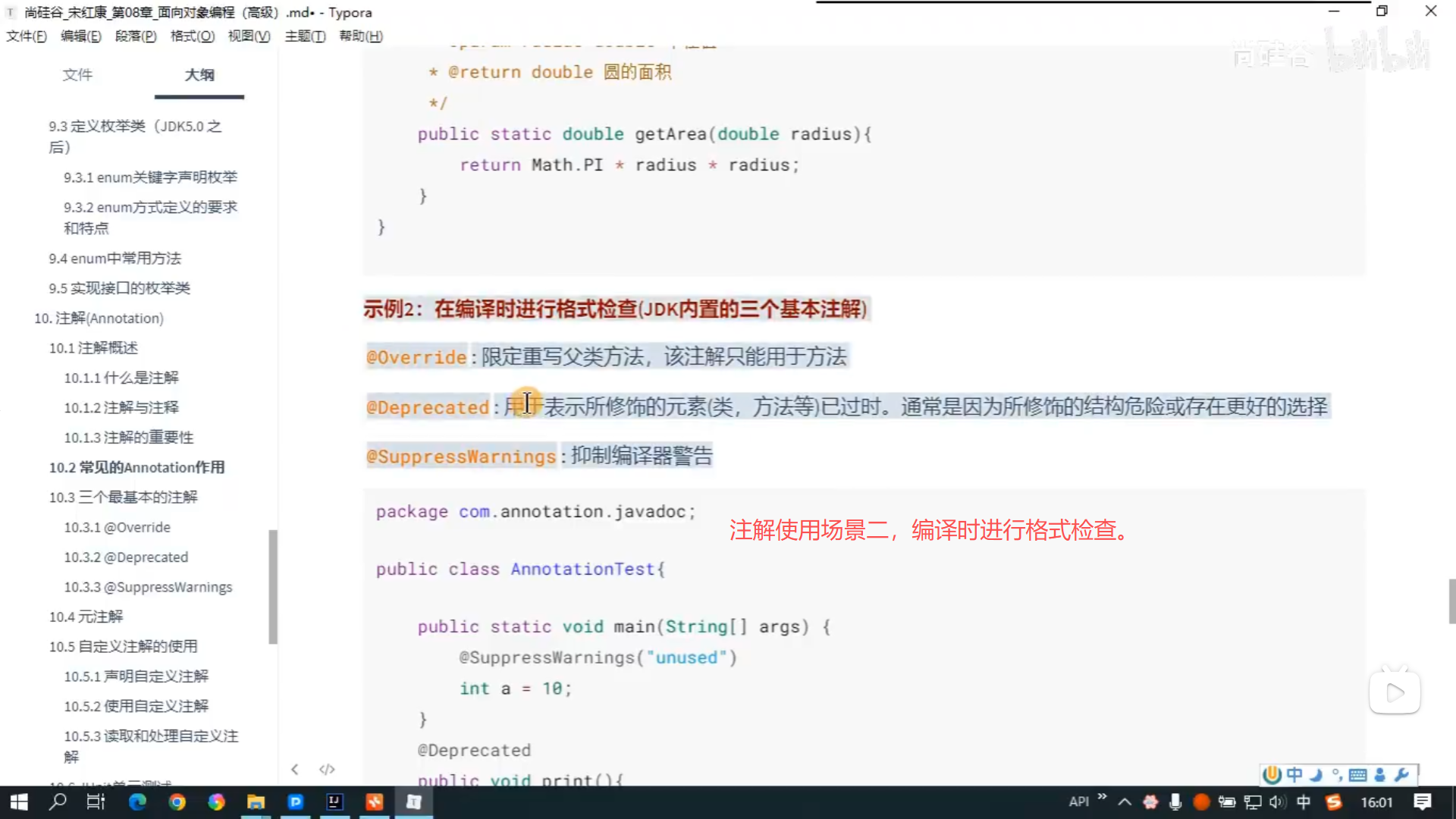The height and width of the screenshot is (819, 1456).
Task: Toggle source code mode icon
Action: [x=327, y=769]
